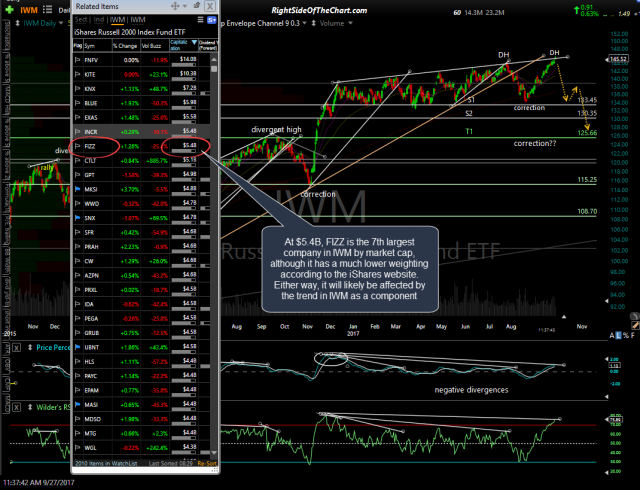Image resolution: width=640 pixels, height=490 pixels.
Task: Click the blue L scale button
Action: 619,336
